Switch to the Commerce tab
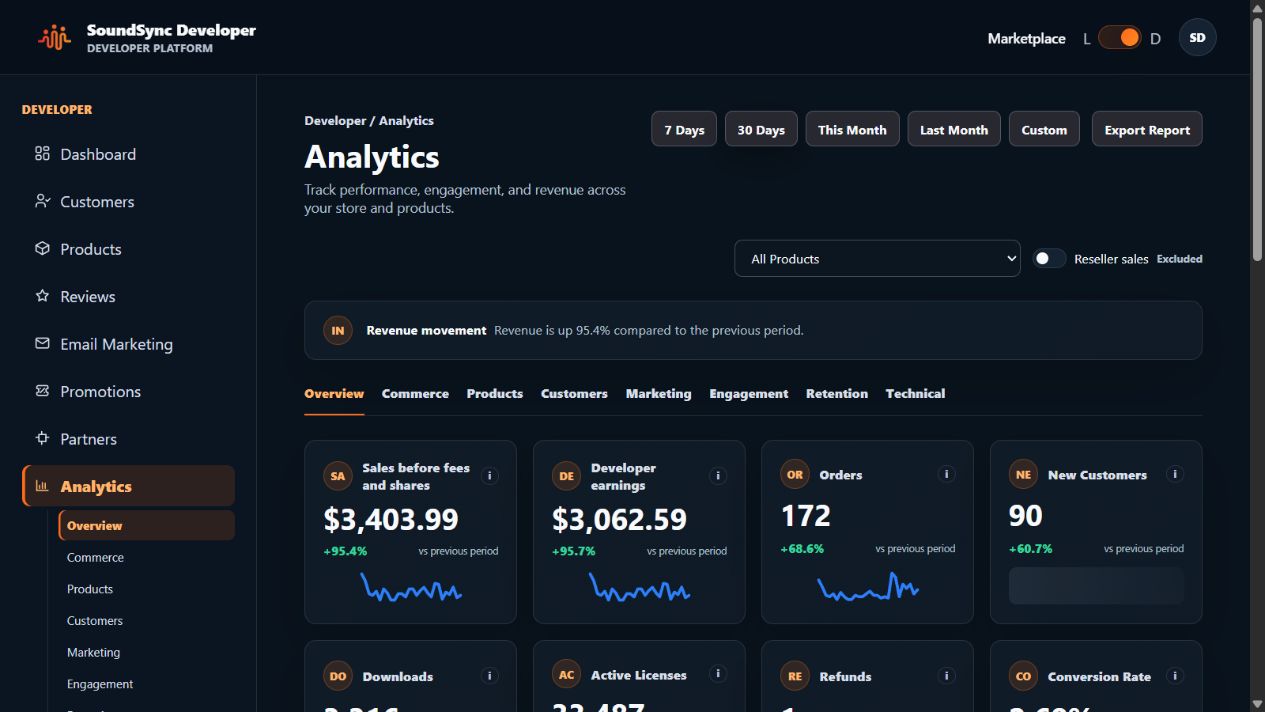Image resolution: width=1265 pixels, height=712 pixels. (x=415, y=394)
